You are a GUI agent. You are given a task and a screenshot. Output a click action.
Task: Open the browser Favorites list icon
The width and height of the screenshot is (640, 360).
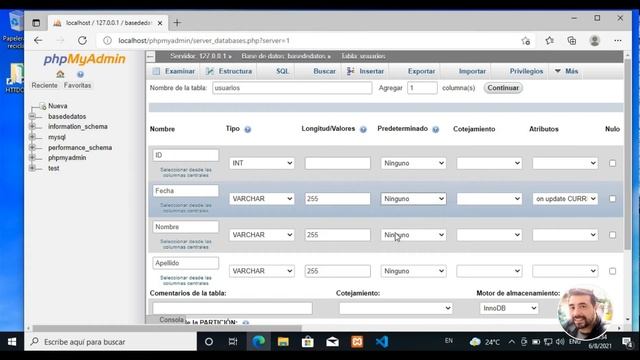click(550, 40)
